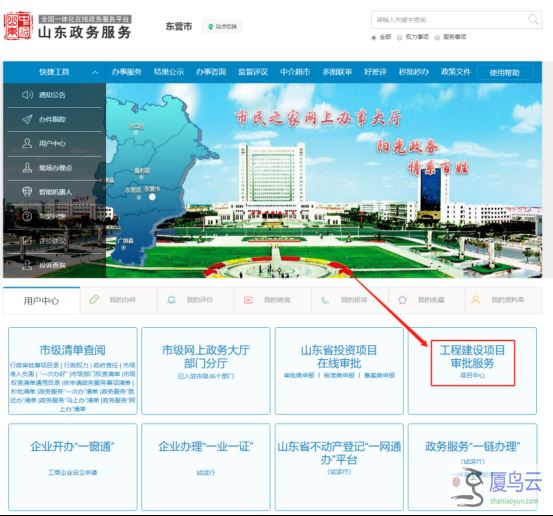The image size is (553, 516).
Task: Open 政策文件 in the navigation bar
Action: tap(456, 72)
